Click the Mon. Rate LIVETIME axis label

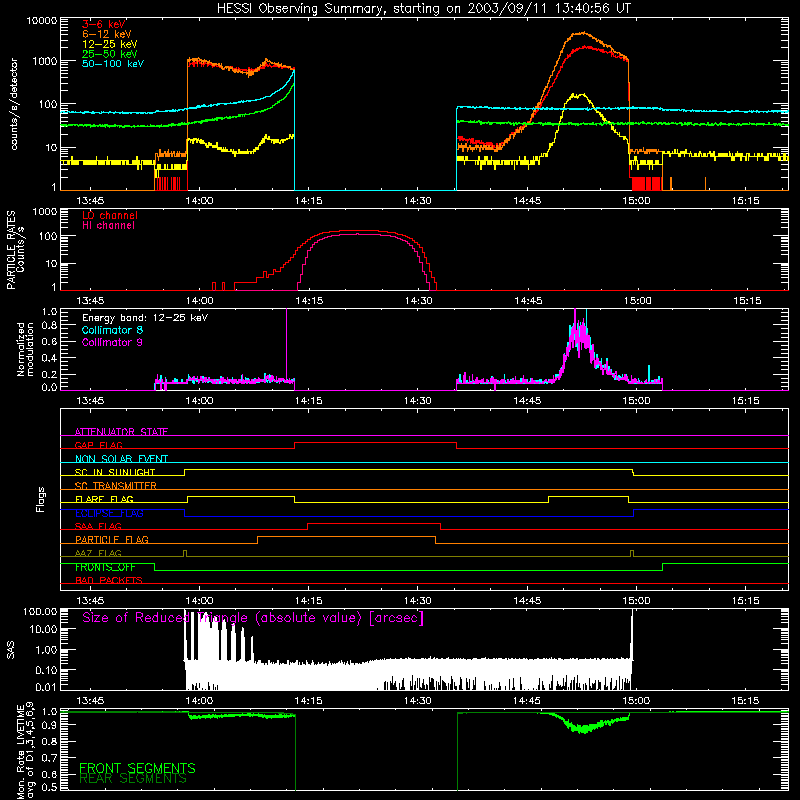click(x=24, y=750)
